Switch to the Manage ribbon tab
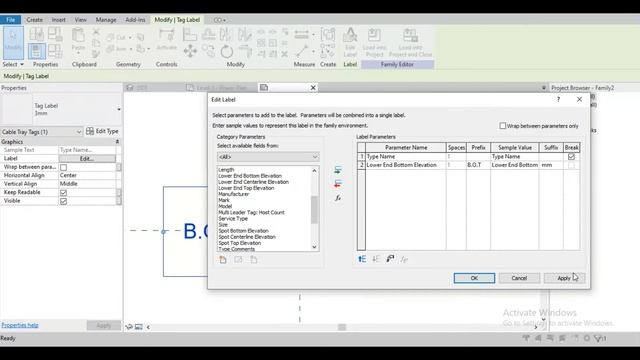The width and height of the screenshot is (640, 360). (x=106, y=20)
